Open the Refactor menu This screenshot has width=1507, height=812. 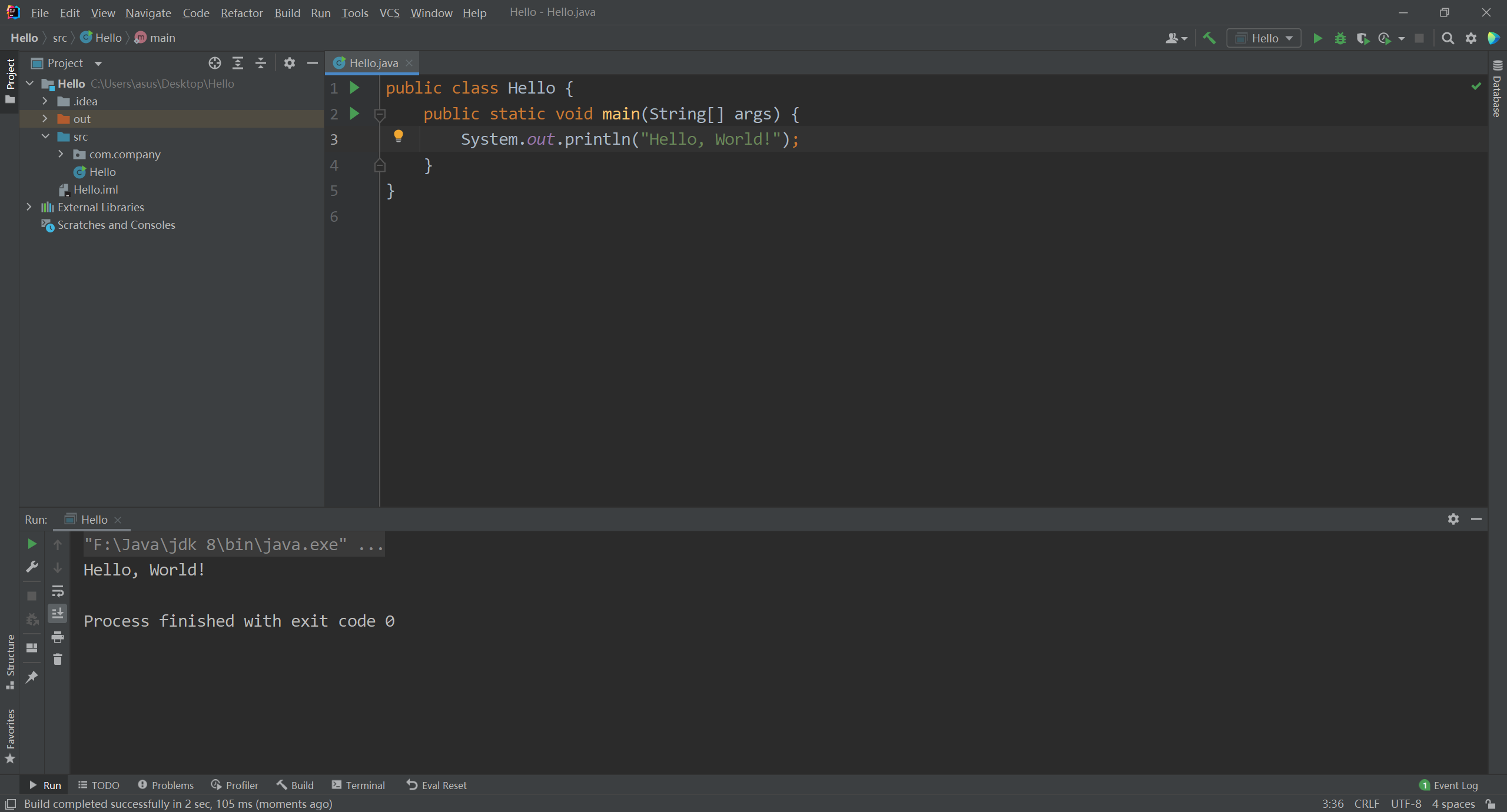click(x=241, y=12)
